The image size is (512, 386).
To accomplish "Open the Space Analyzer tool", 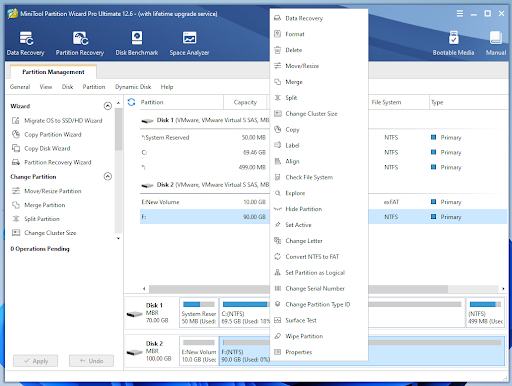I will point(189,43).
